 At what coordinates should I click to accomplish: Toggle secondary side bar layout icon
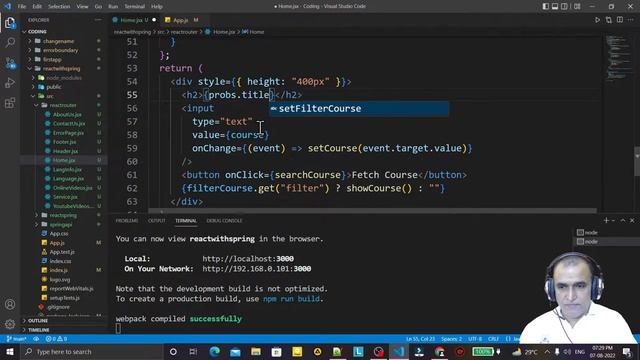click(x=564, y=7)
